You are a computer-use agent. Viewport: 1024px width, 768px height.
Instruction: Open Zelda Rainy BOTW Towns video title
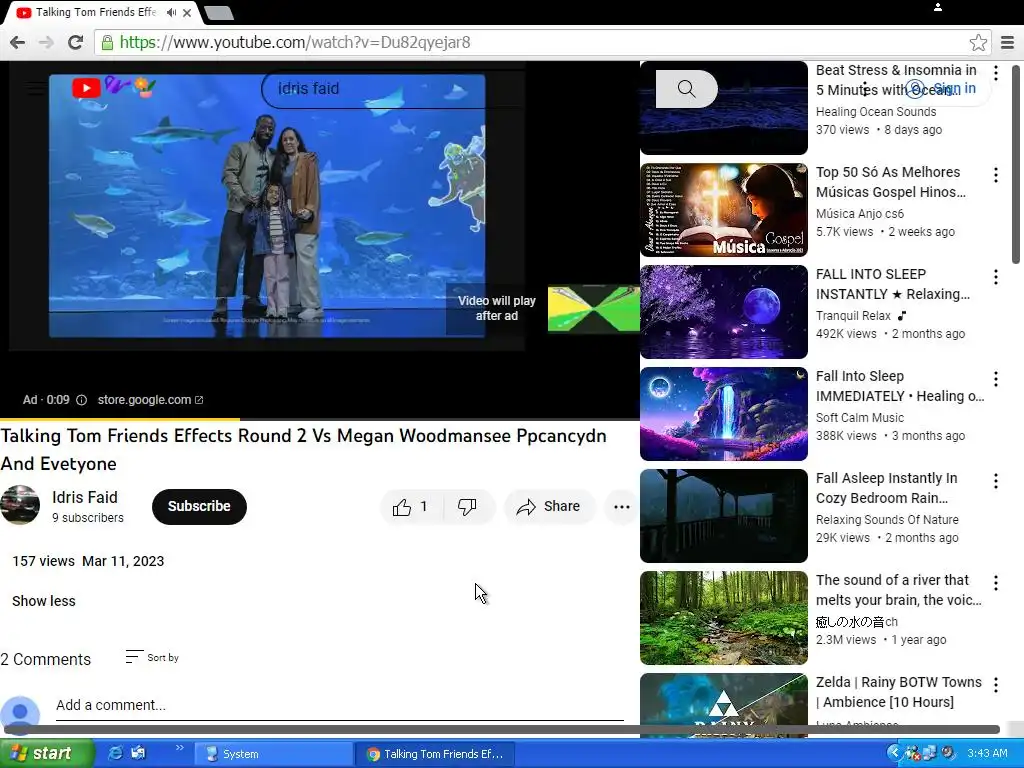pos(899,692)
